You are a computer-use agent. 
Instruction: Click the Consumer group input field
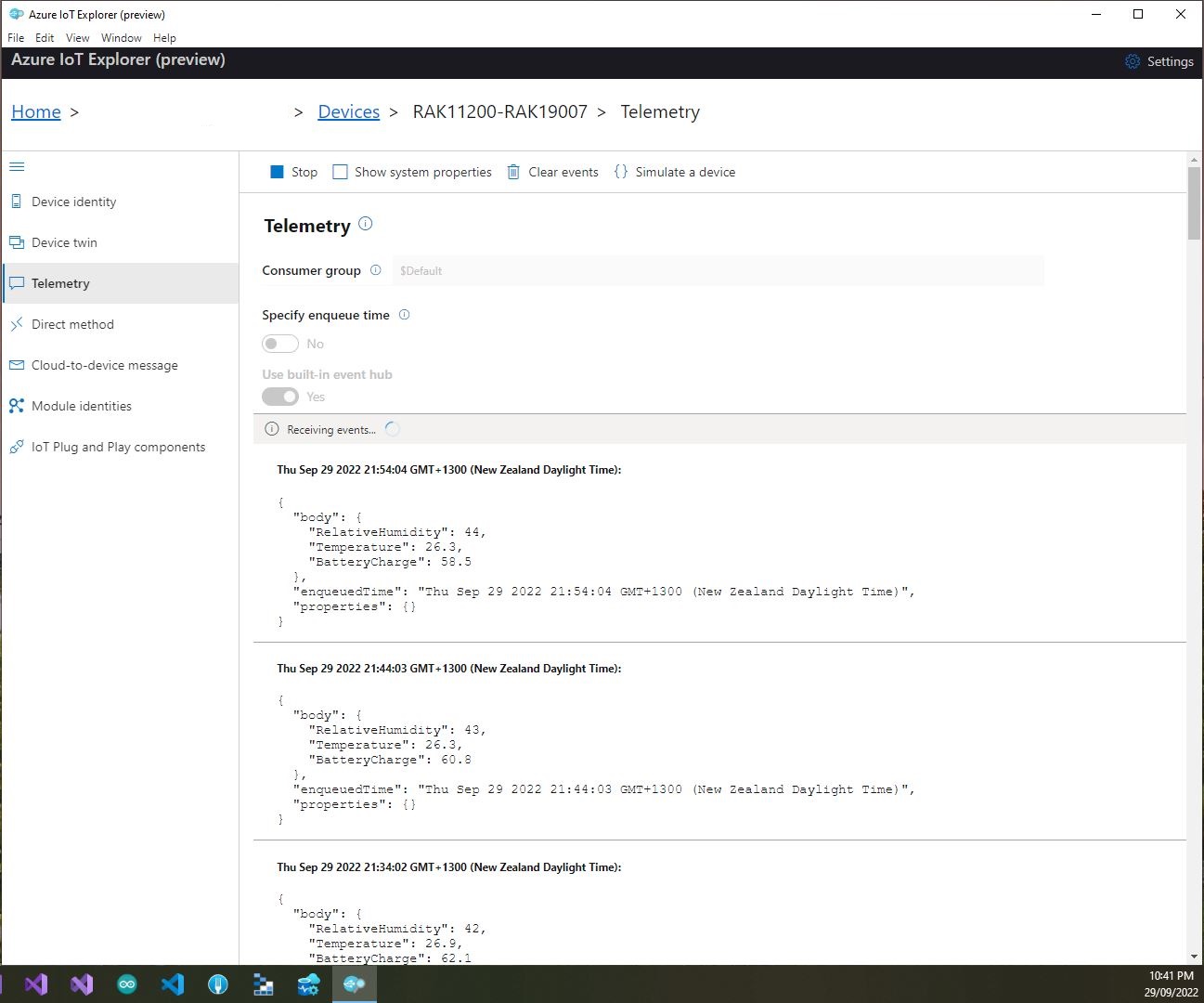point(717,271)
